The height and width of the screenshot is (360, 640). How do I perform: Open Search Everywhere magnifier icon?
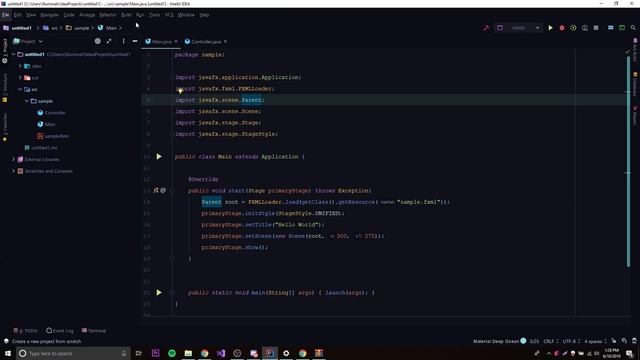[x=633, y=28]
